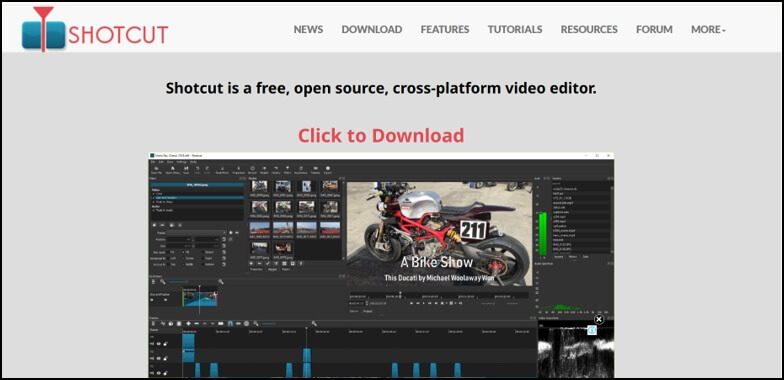The width and height of the screenshot is (784, 380).
Task: Click the timeline hamburger menu icon
Action: click(x=154, y=324)
